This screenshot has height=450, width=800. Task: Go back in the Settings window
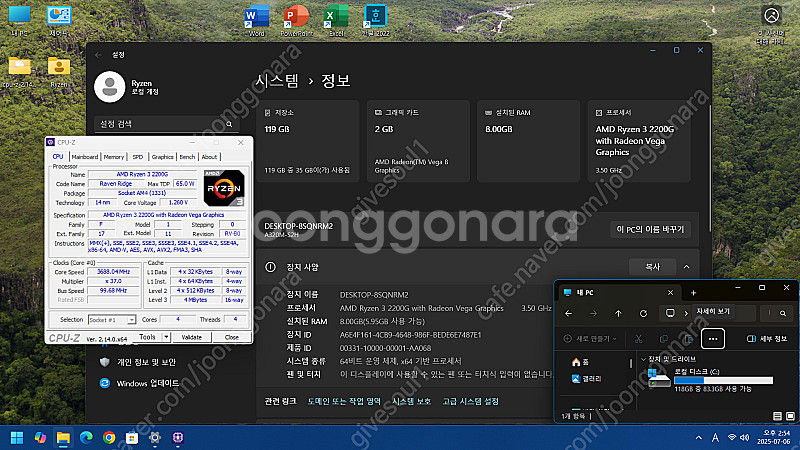click(x=98, y=55)
